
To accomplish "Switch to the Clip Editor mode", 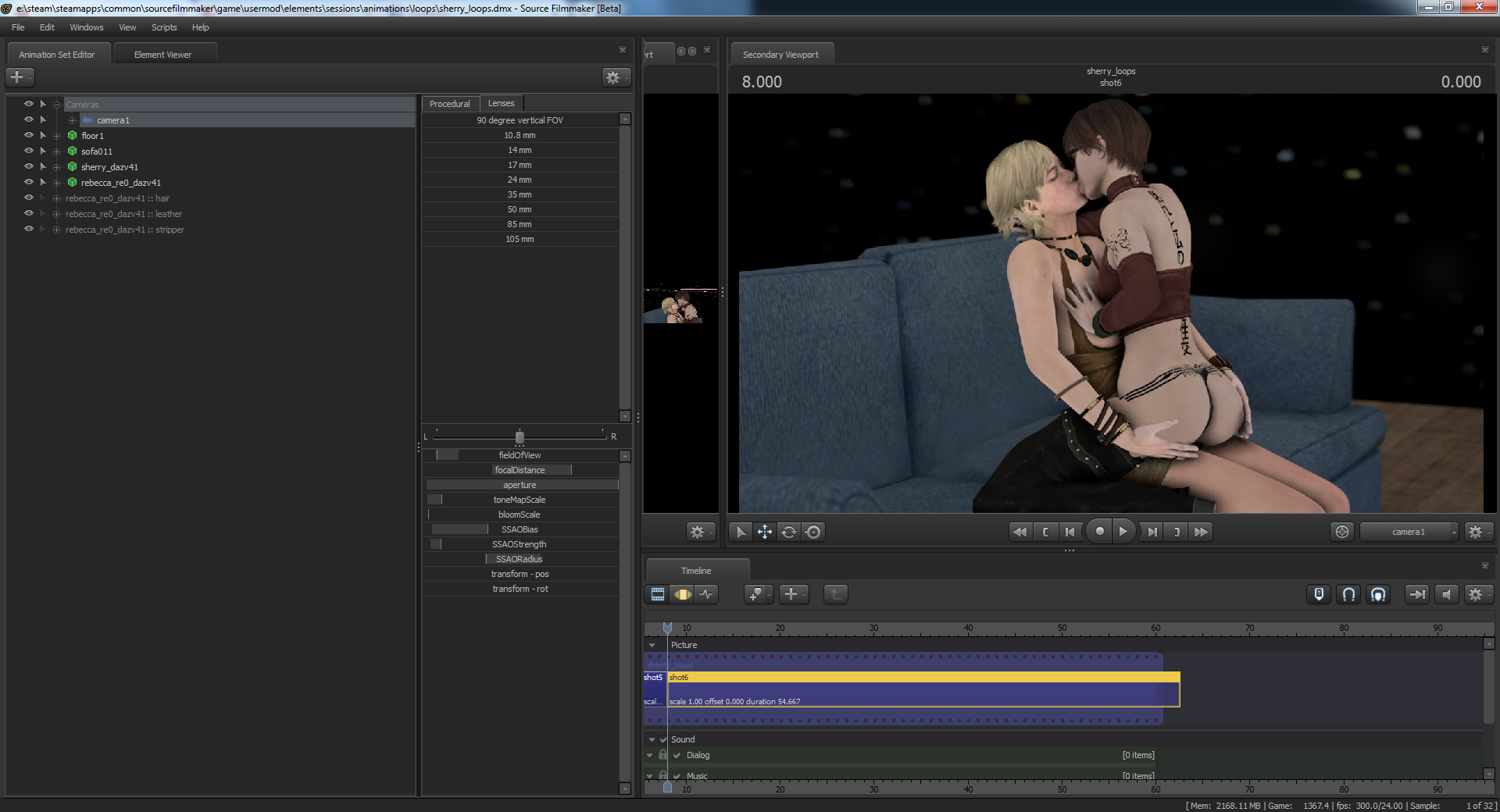I will (658, 594).
